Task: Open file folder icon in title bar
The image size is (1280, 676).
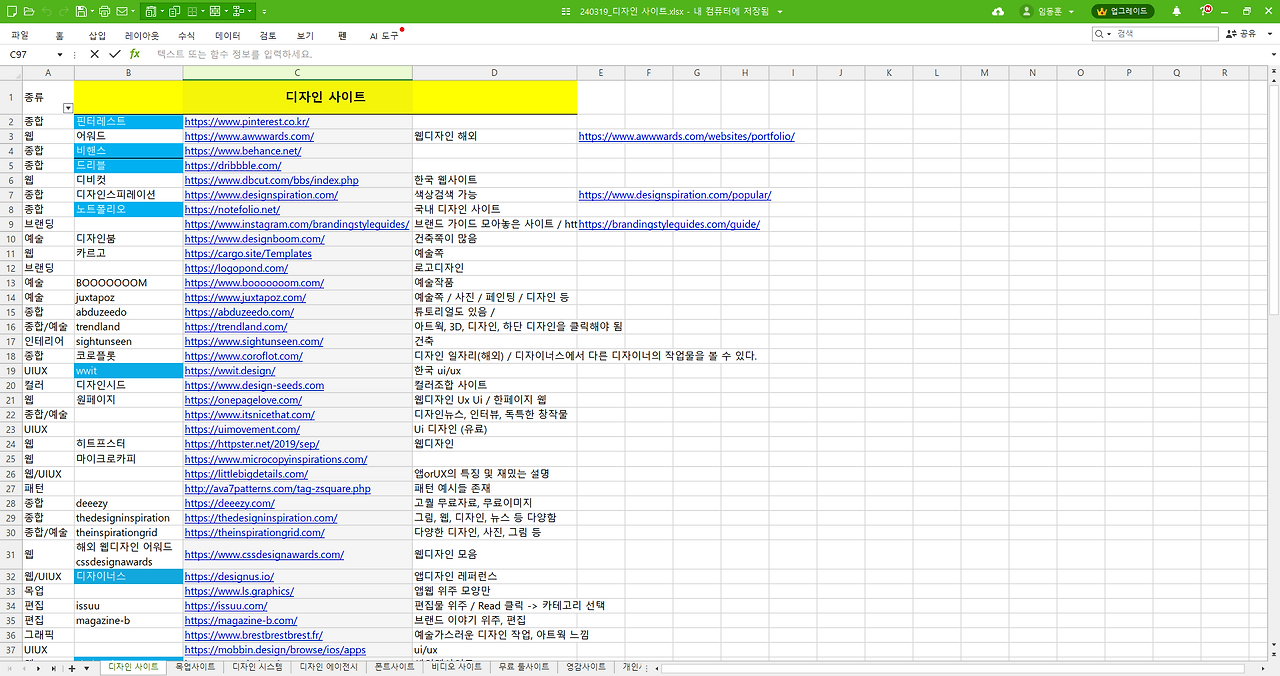Action: pos(28,11)
